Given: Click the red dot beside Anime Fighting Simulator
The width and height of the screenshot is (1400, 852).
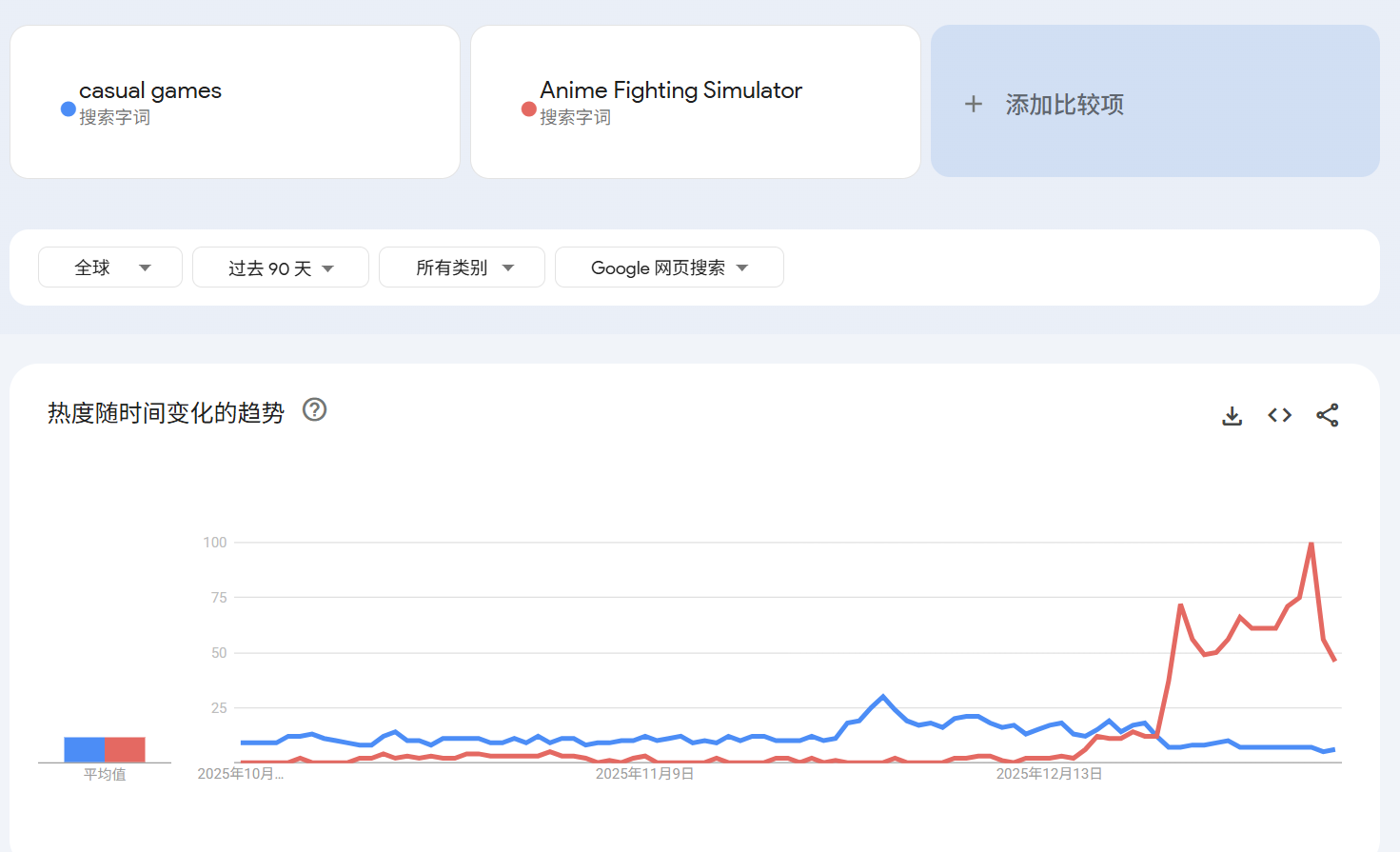Looking at the screenshot, I should pos(529,109).
